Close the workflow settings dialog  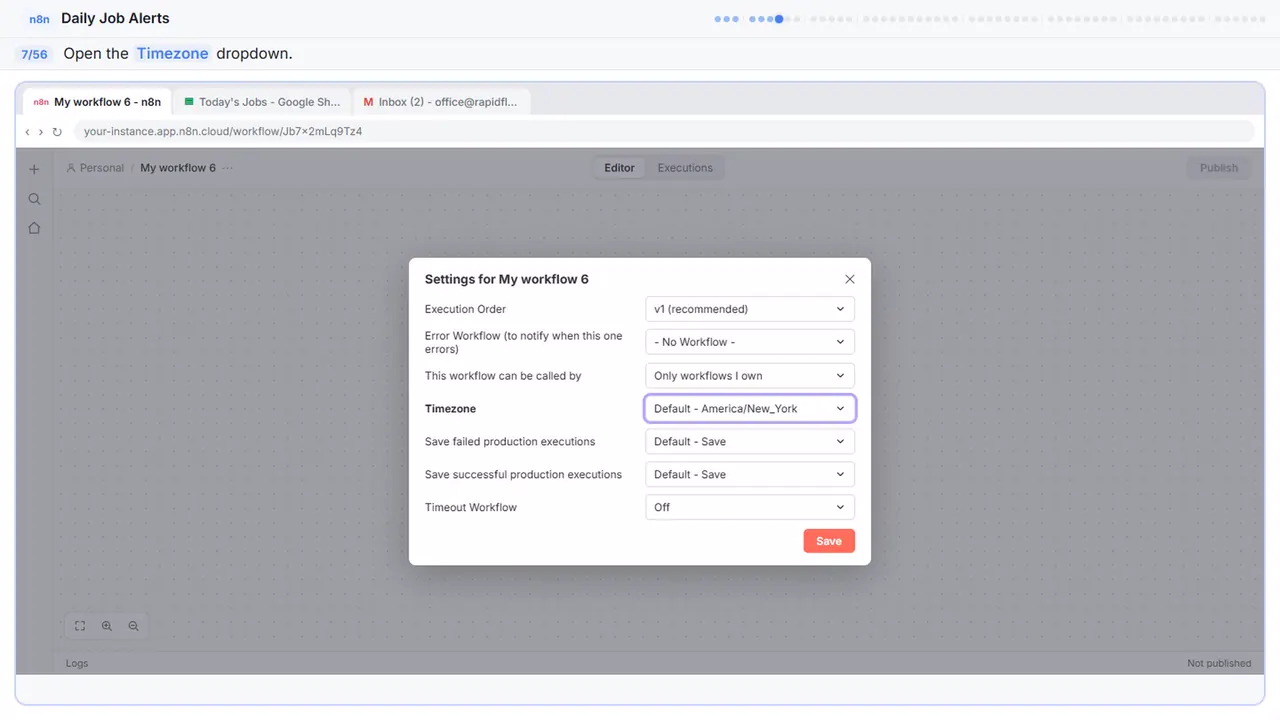click(x=850, y=280)
